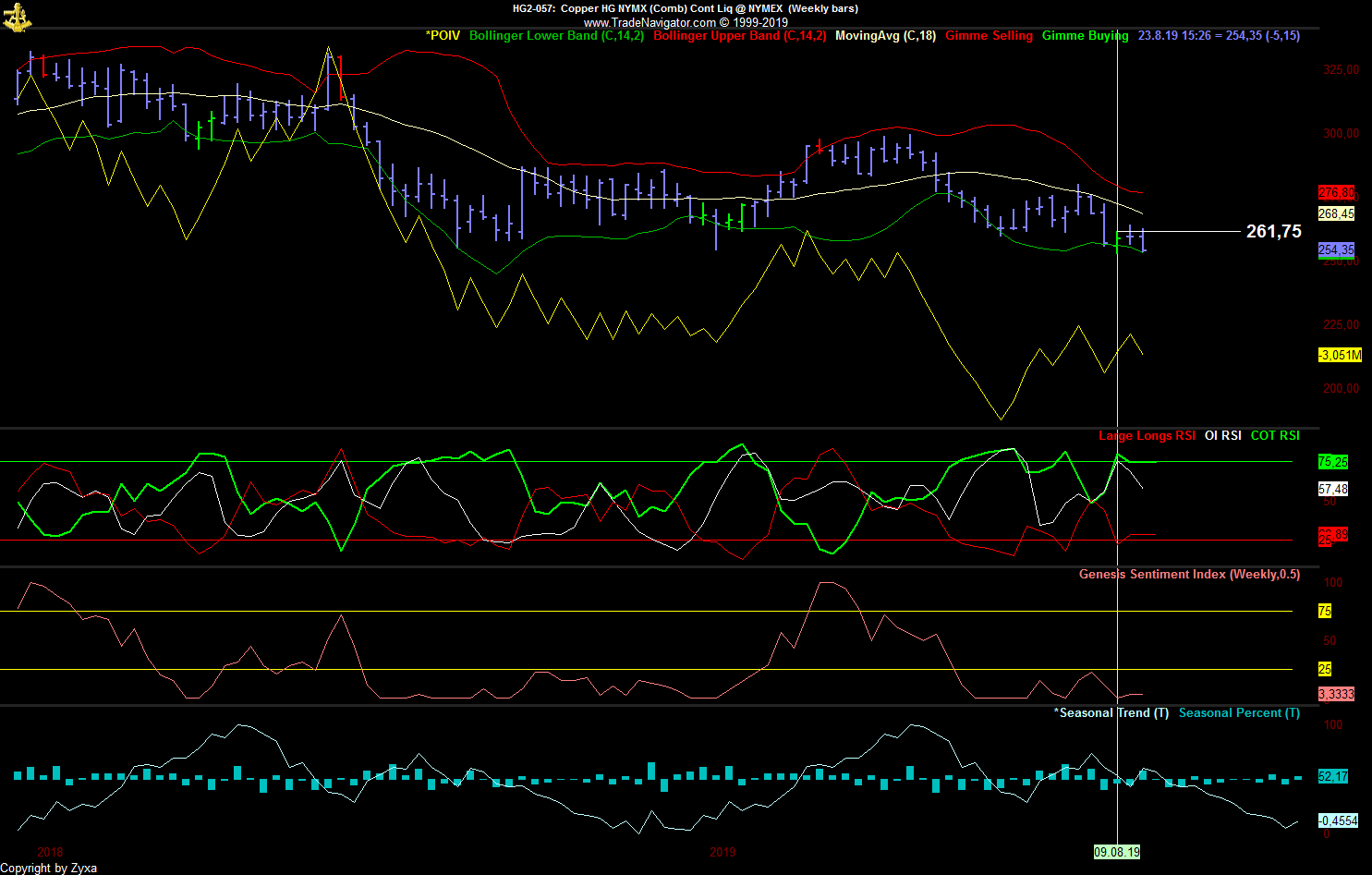Click the golden anchor logo icon
This screenshot has height=875, width=1372.
pyautogui.click(x=17, y=17)
